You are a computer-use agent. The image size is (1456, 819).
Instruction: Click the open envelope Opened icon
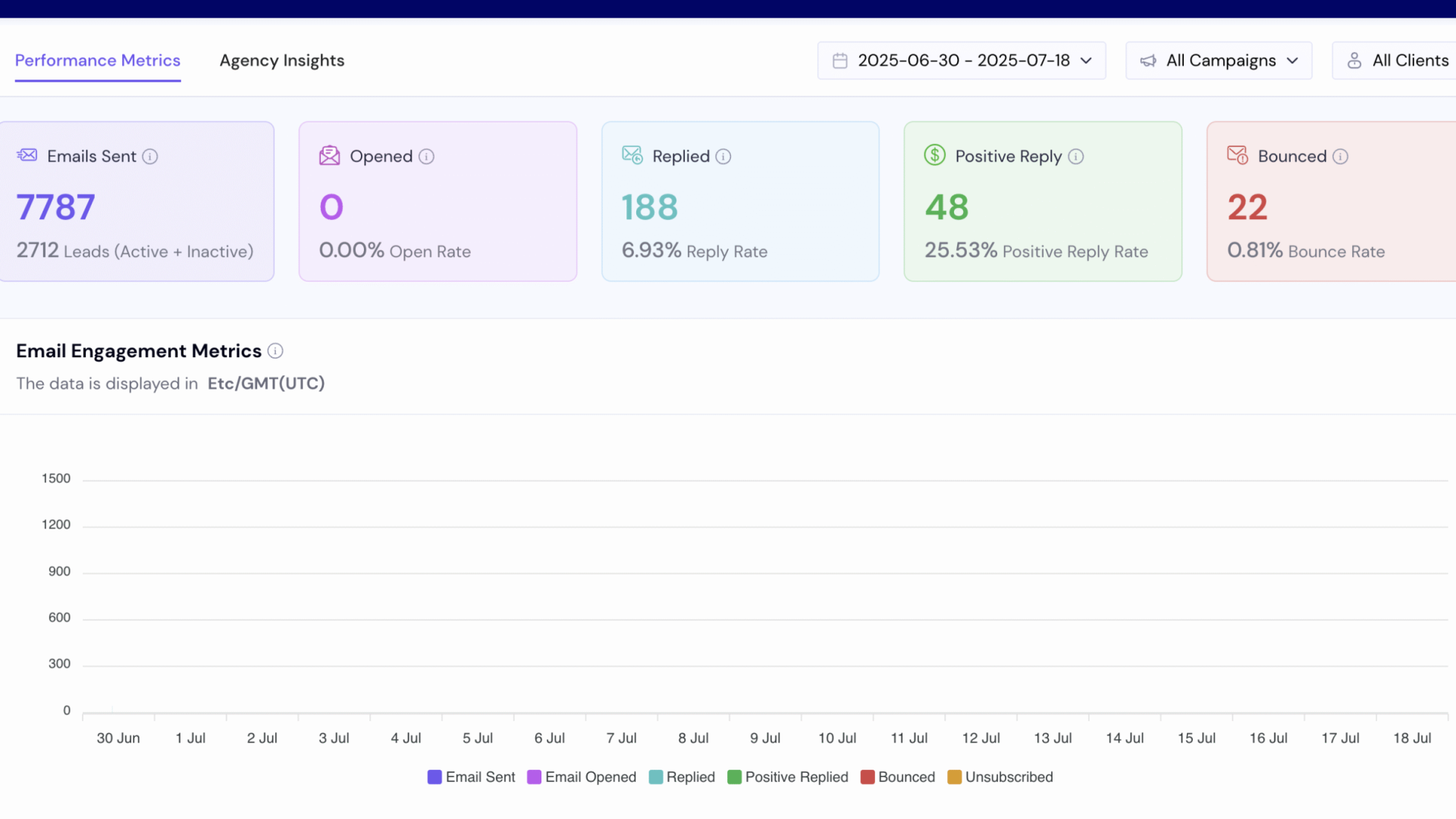pos(329,155)
